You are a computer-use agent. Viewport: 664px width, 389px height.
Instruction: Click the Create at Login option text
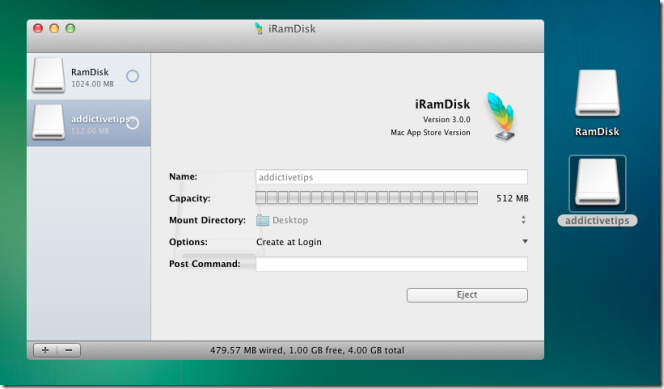[289, 242]
